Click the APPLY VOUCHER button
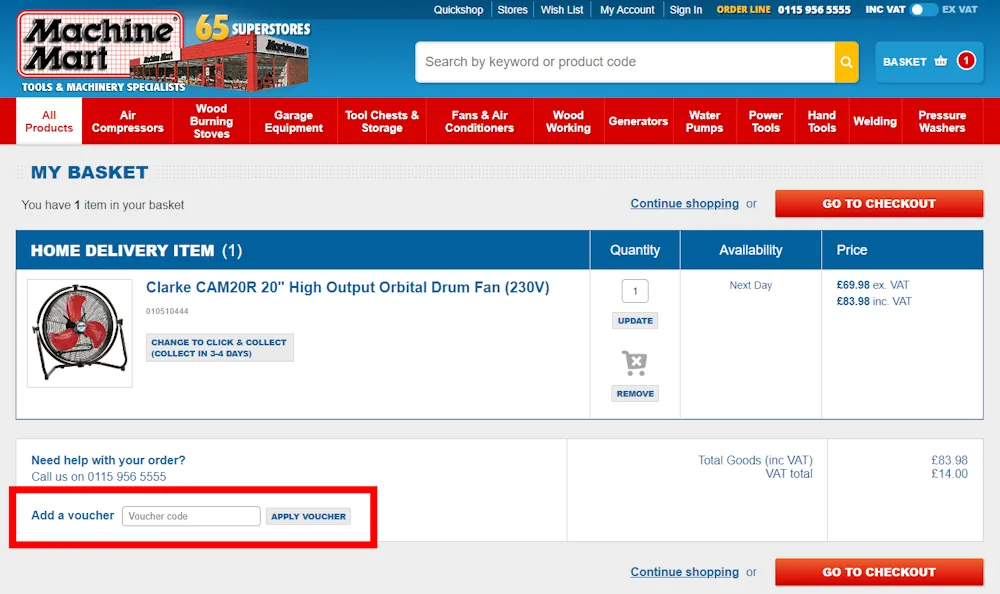Screen dimensions: 1000x594 pos(308,516)
